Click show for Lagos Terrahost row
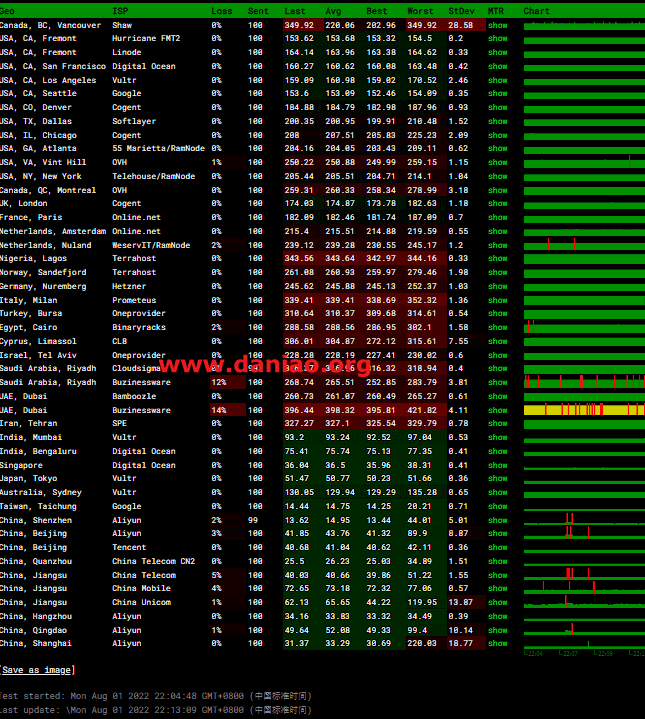Image resolution: width=645 pixels, height=719 pixels. (497, 259)
